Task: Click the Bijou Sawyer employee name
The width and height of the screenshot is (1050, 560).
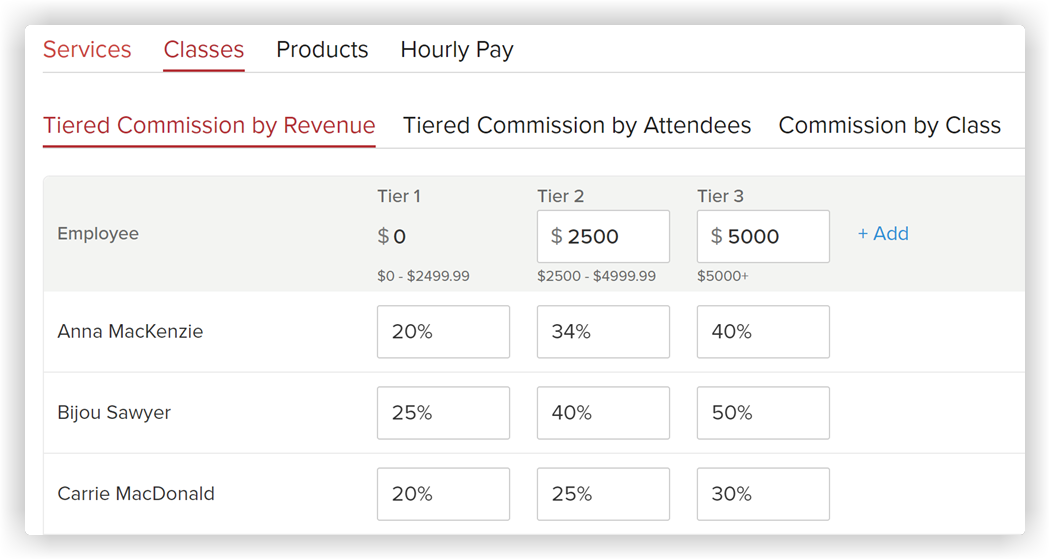Action: click(114, 413)
